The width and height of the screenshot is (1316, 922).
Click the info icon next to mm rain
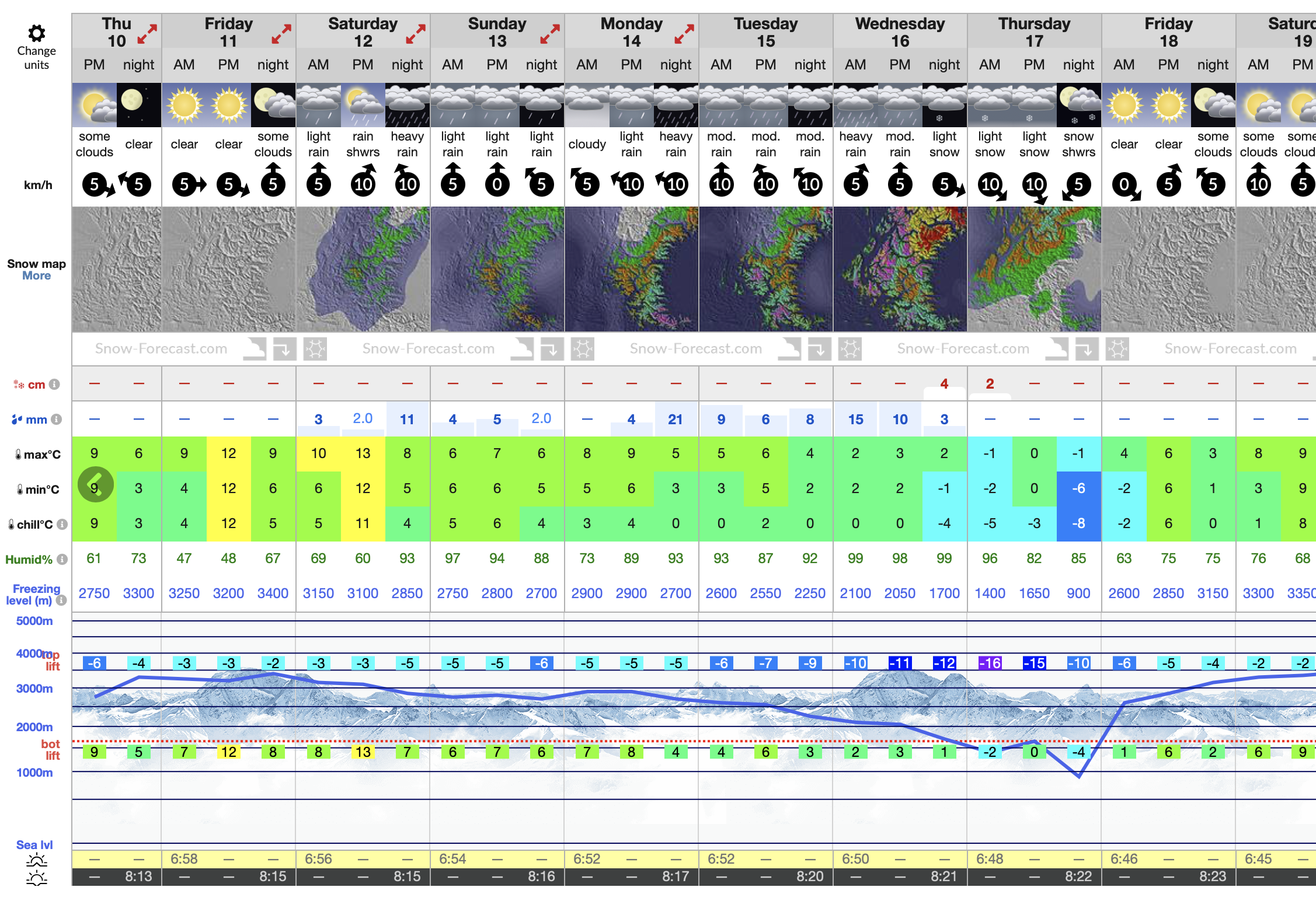56,419
